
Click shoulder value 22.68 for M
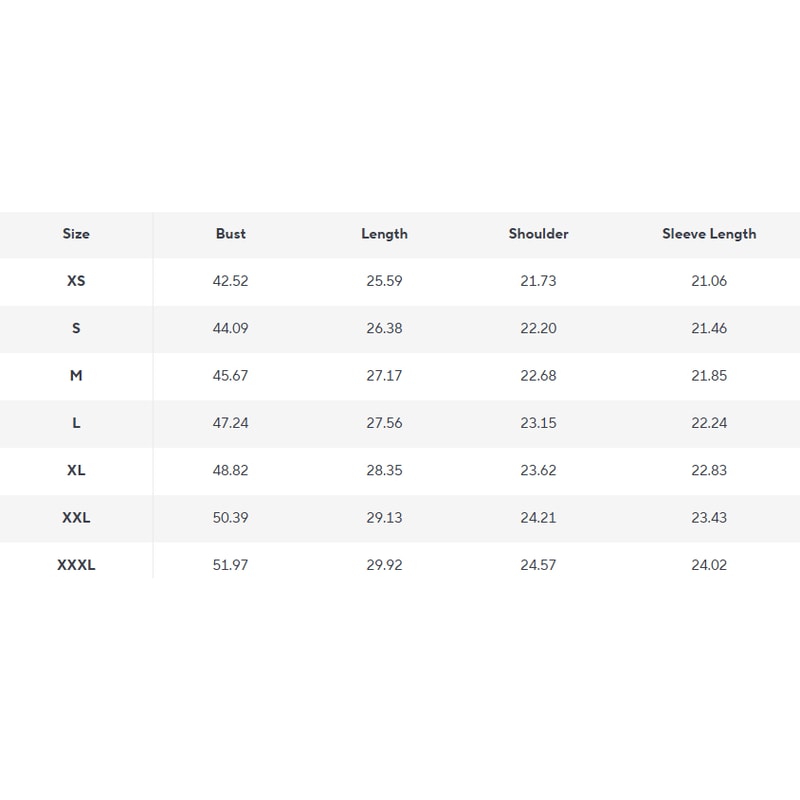click(x=538, y=376)
